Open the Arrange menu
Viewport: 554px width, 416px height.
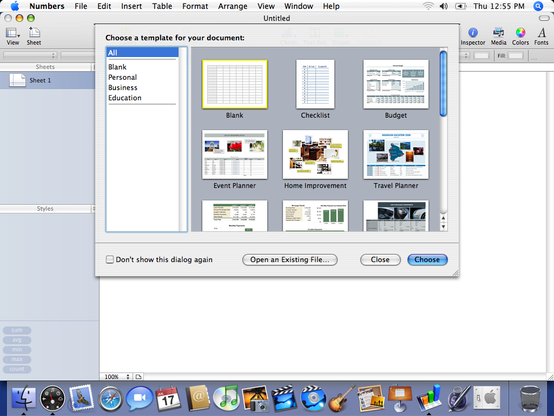[x=232, y=6]
